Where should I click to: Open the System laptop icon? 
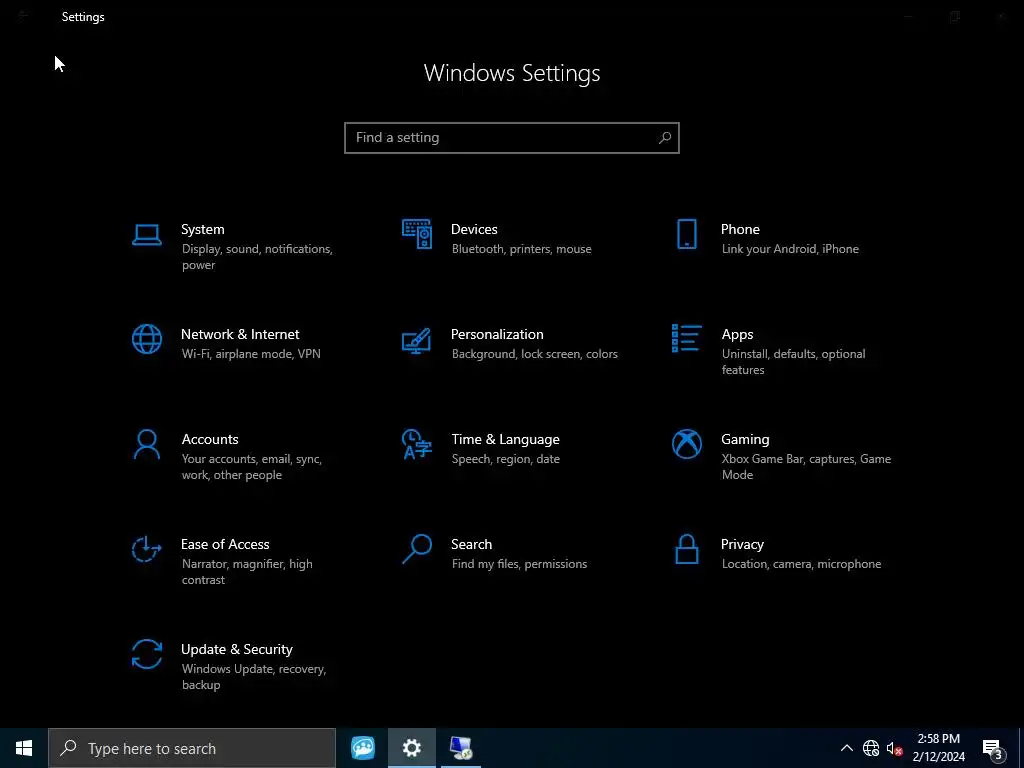(x=146, y=234)
